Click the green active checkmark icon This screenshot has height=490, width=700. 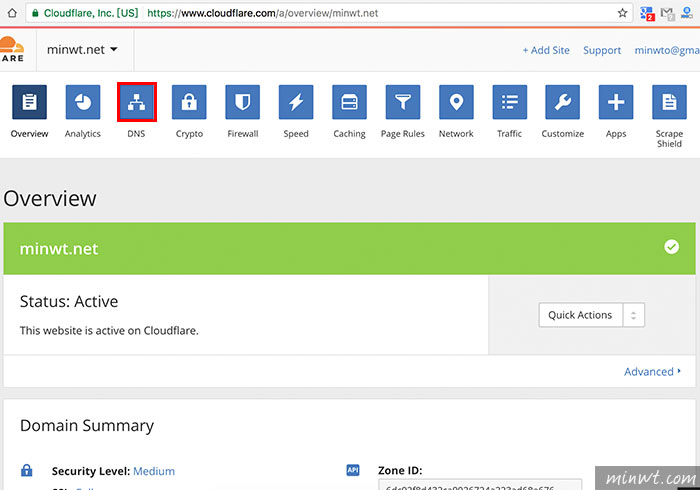(671, 247)
